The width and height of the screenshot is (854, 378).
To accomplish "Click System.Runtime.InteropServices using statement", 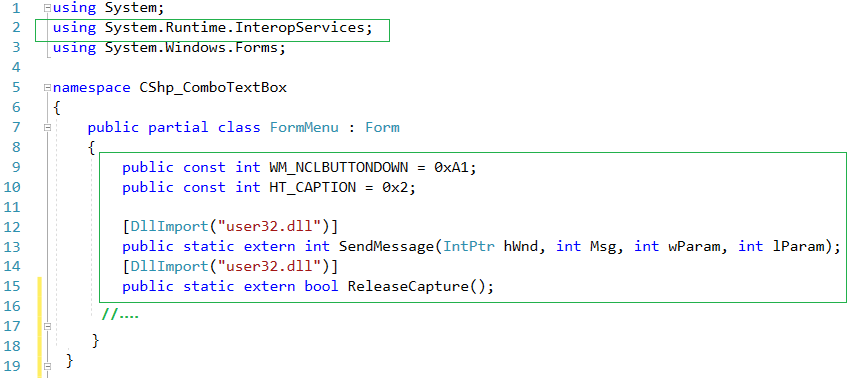I will 212,28.
